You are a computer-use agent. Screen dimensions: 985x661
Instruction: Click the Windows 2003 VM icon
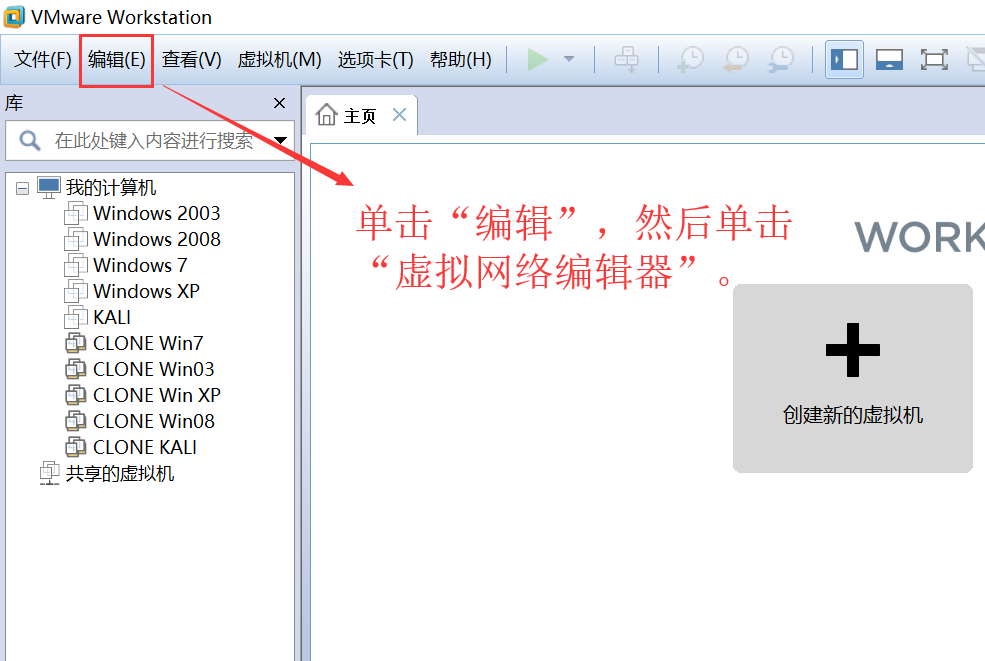pyautogui.click(x=76, y=214)
